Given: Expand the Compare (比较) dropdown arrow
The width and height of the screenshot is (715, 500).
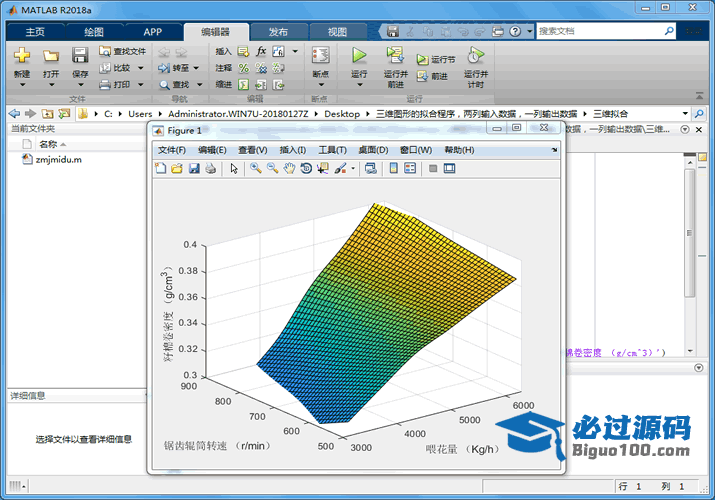Looking at the screenshot, I should [140, 68].
